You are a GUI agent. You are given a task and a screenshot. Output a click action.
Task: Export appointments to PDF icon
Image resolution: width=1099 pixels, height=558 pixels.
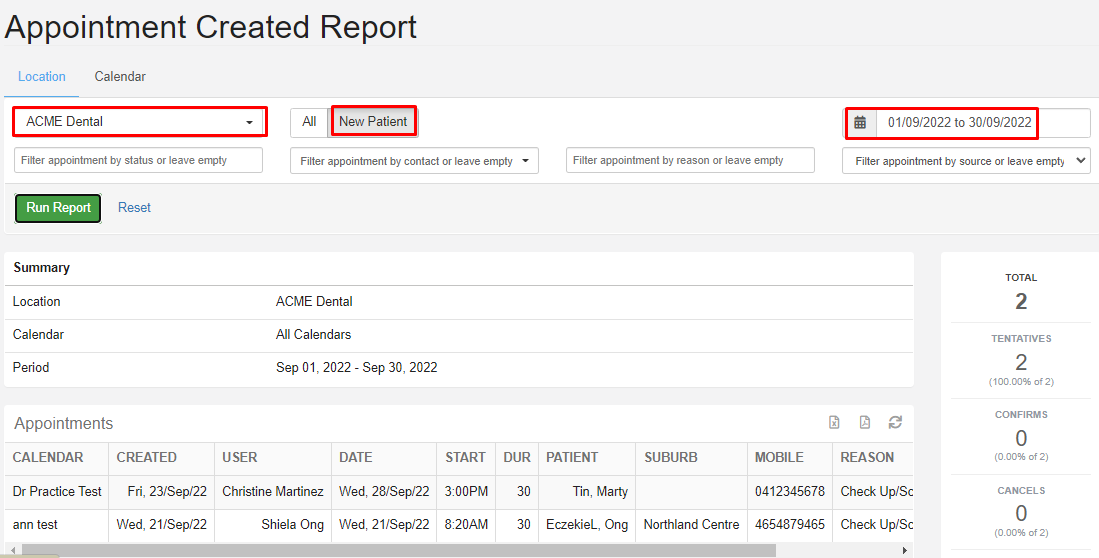coord(865,422)
